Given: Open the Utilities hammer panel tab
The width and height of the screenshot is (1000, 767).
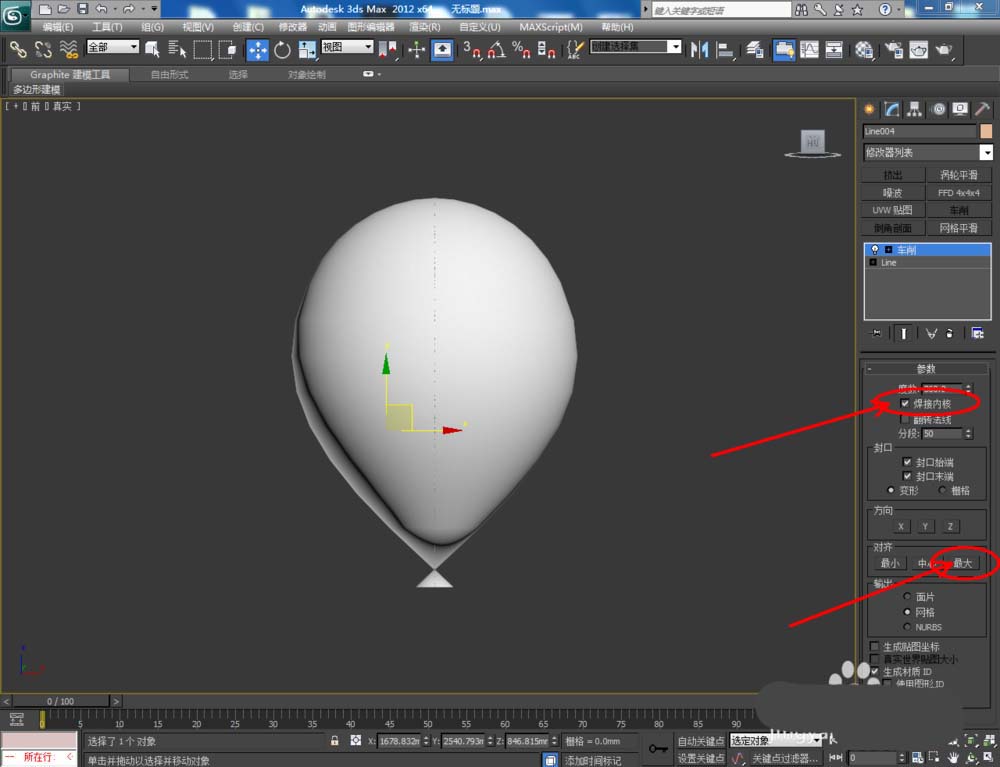Looking at the screenshot, I should click(x=983, y=109).
